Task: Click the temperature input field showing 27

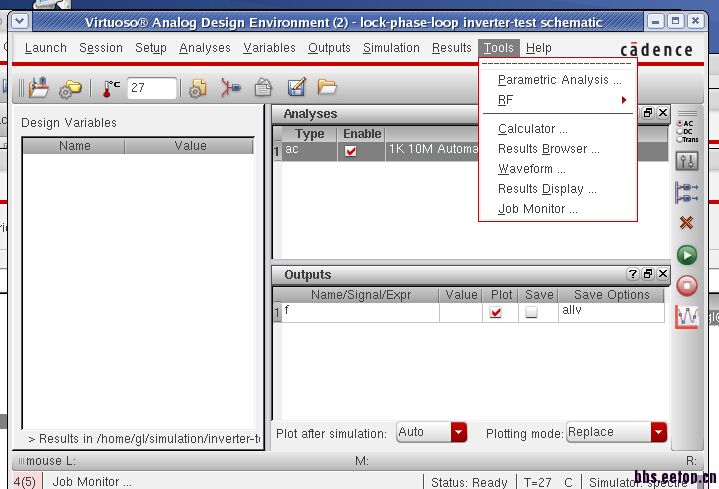Action: pos(151,88)
